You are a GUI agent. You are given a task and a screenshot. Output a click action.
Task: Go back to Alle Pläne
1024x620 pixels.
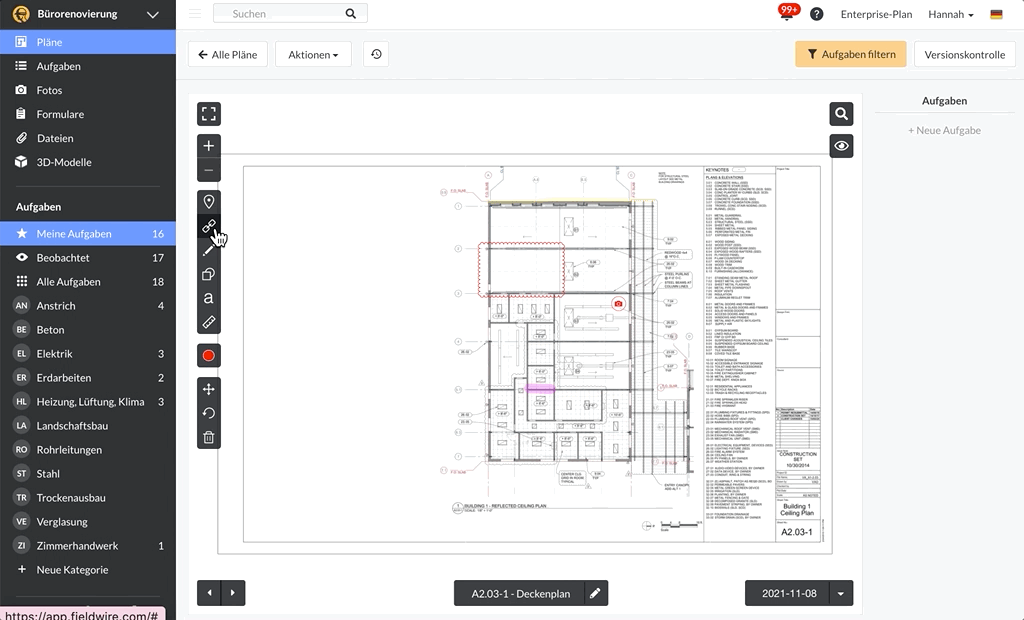pyautogui.click(x=227, y=54)
